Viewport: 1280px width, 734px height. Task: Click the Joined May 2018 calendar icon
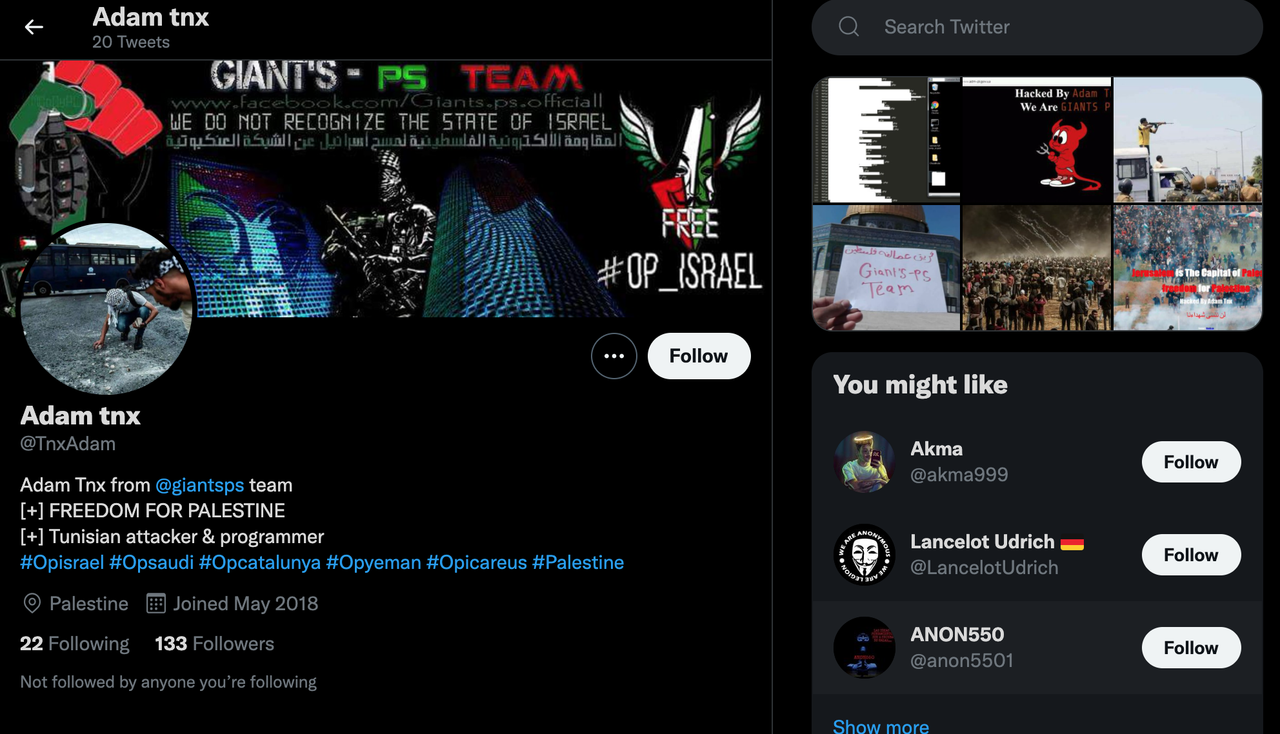coord(156,603)
